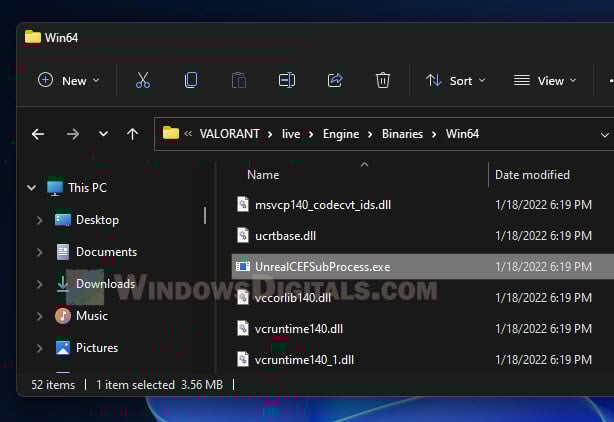
Task: Click the folder icon in address bar
Action: pos(171,133)
